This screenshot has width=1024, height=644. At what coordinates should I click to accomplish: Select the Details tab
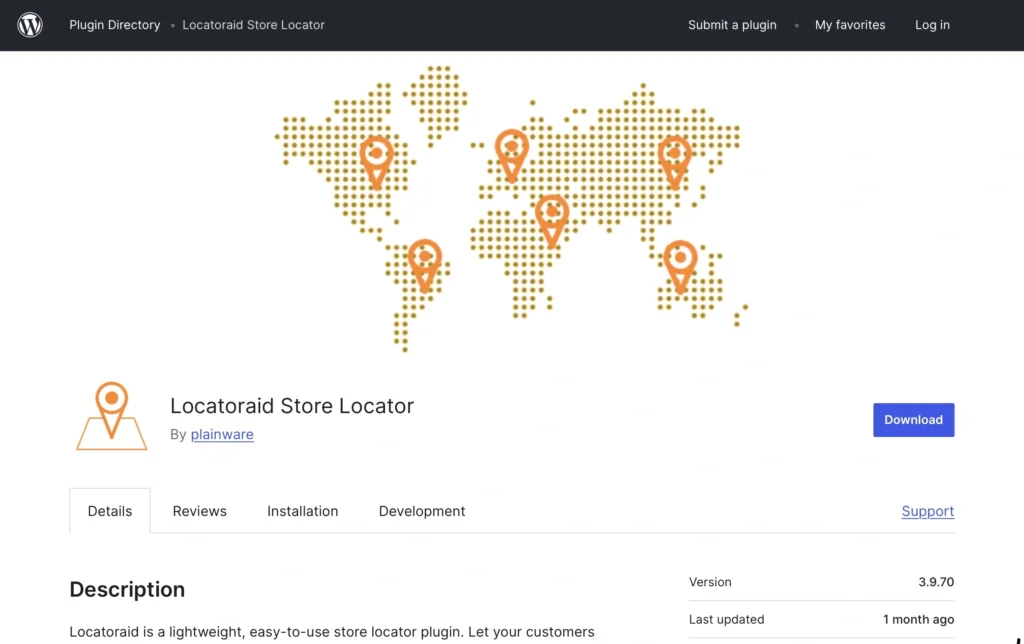click(x=110, y=511)
